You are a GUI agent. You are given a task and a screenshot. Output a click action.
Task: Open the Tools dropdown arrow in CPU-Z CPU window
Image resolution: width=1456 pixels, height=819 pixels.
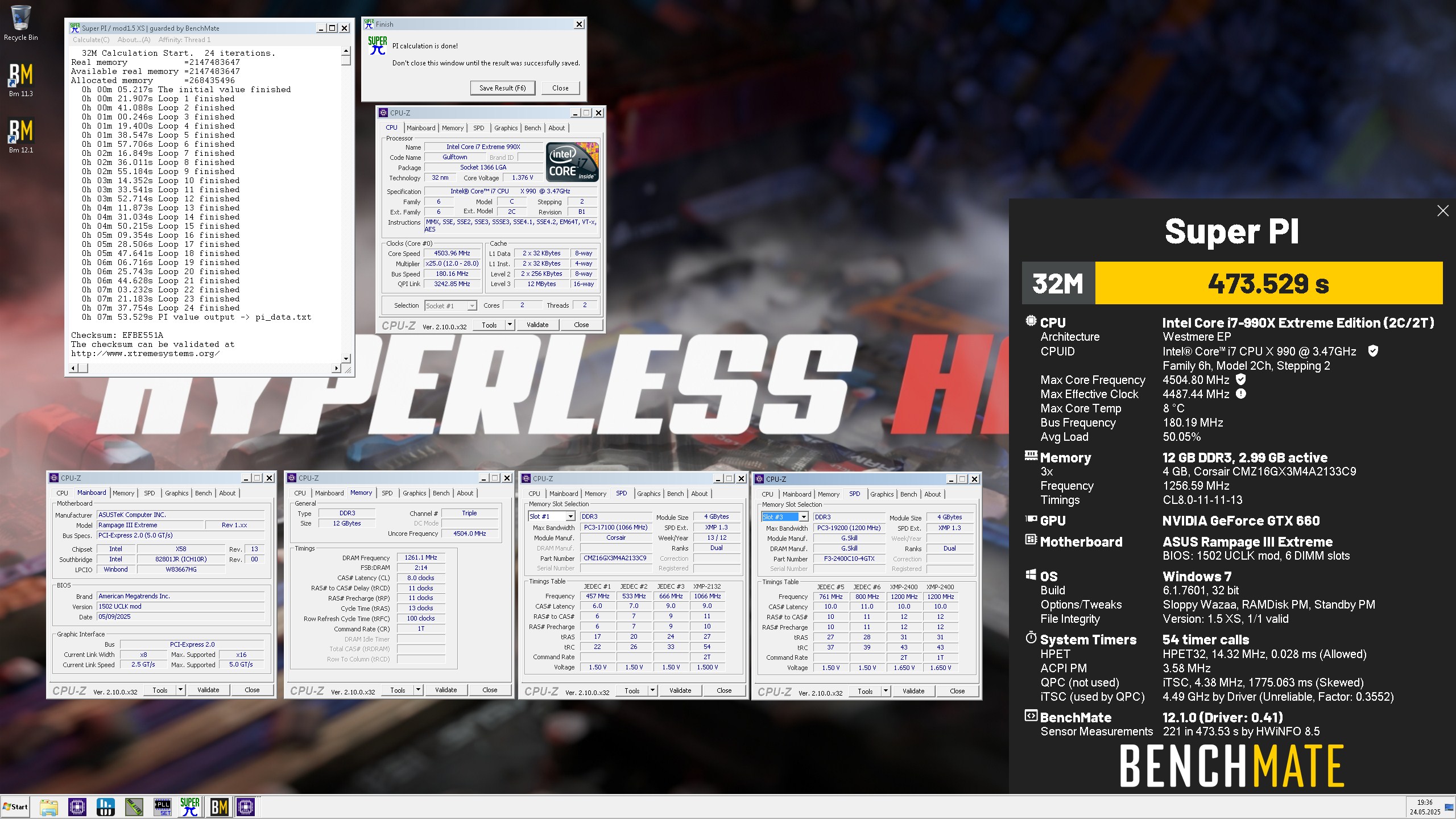pyautogui.click(x=510, y=325)
